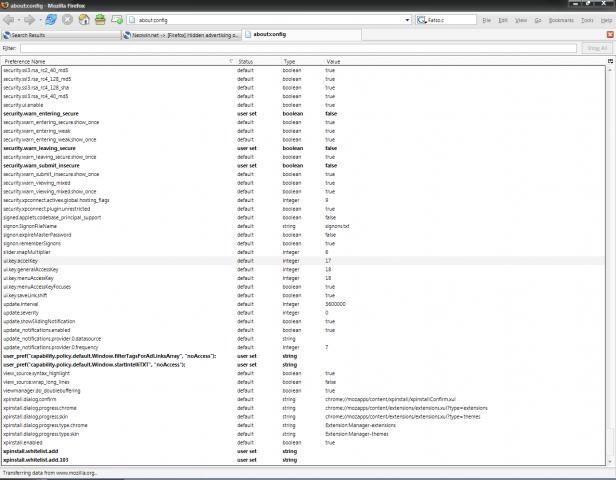This screenshot has height=480, width=616.
Task: Select signon.SignonFileName preference row
Action: coord(303,226)
